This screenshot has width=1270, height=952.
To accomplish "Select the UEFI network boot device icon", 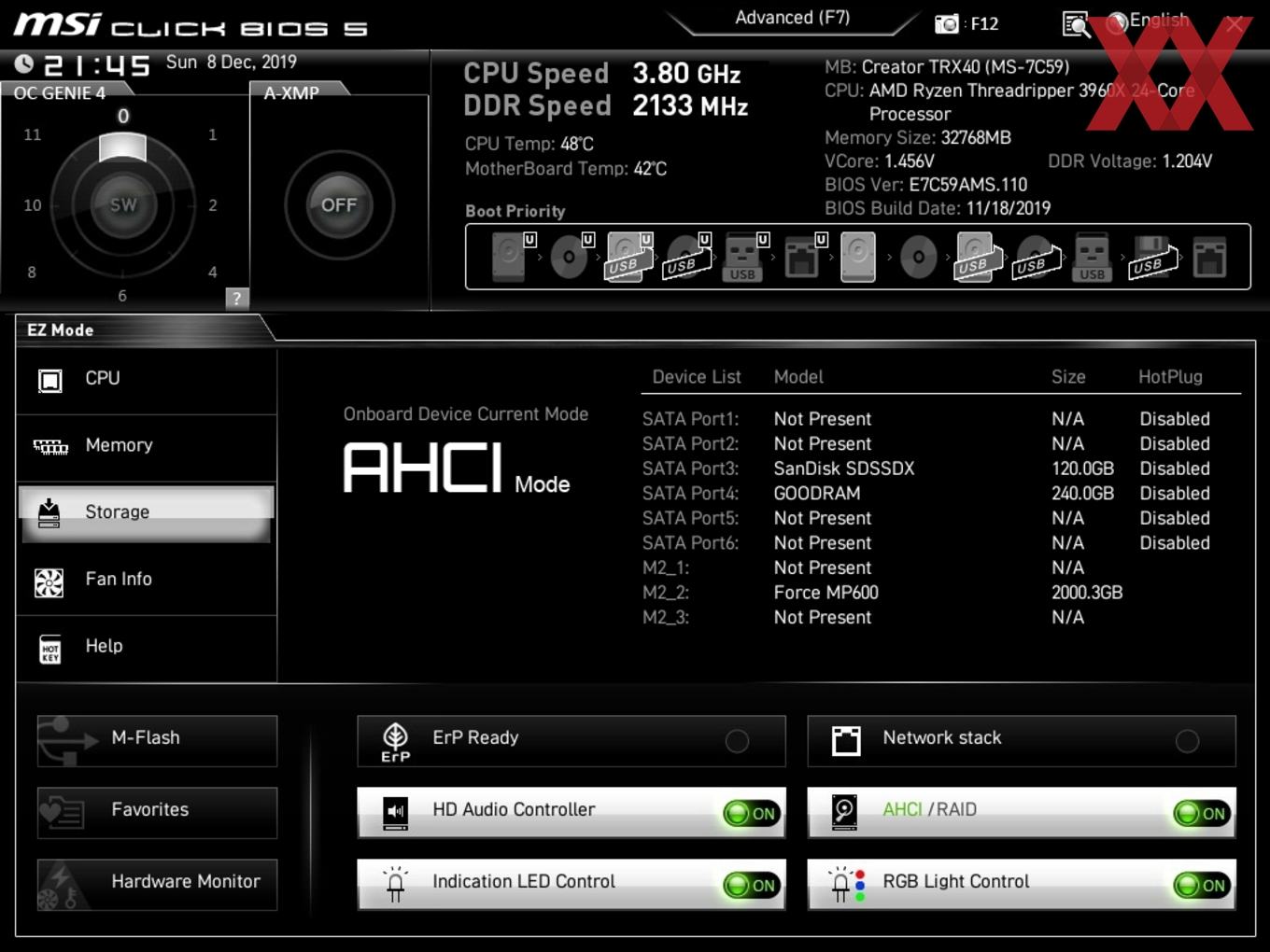I will [804, 257].
